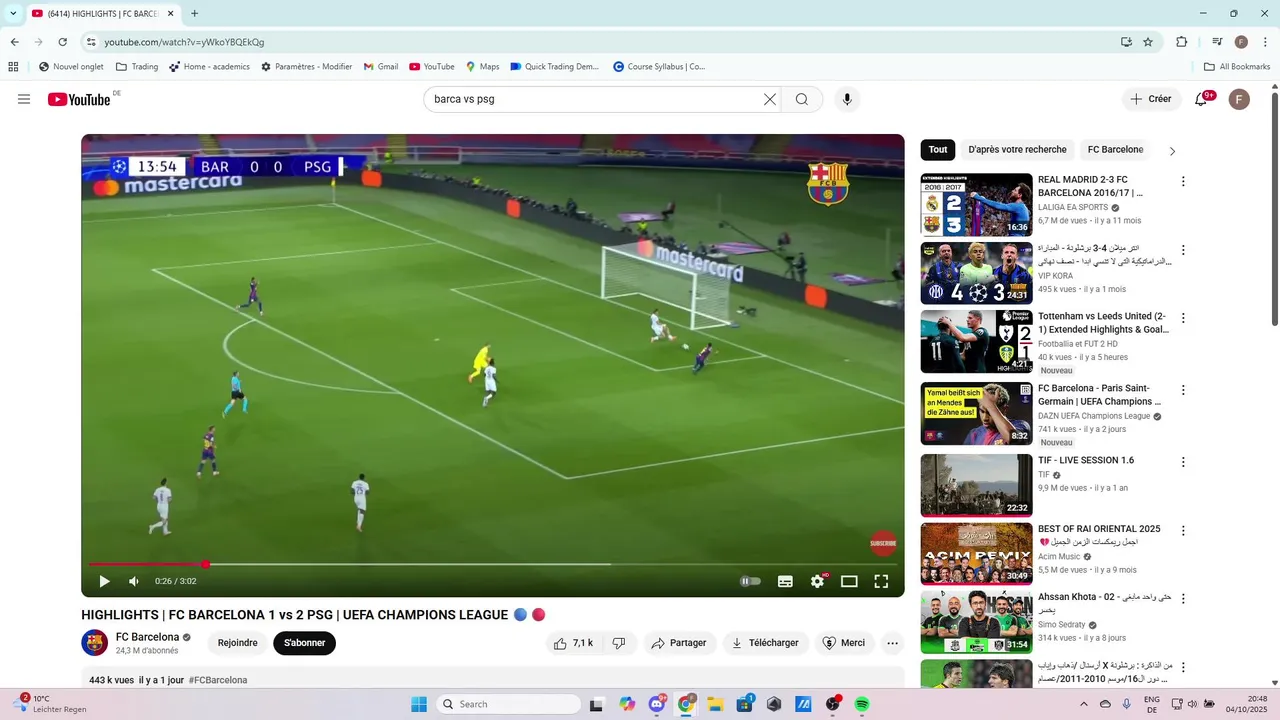Open Real Madrid 2-3 FC Barcelona thumbnail
Image resolution: width=1280 pixels, height=720 pixels.
976,205
